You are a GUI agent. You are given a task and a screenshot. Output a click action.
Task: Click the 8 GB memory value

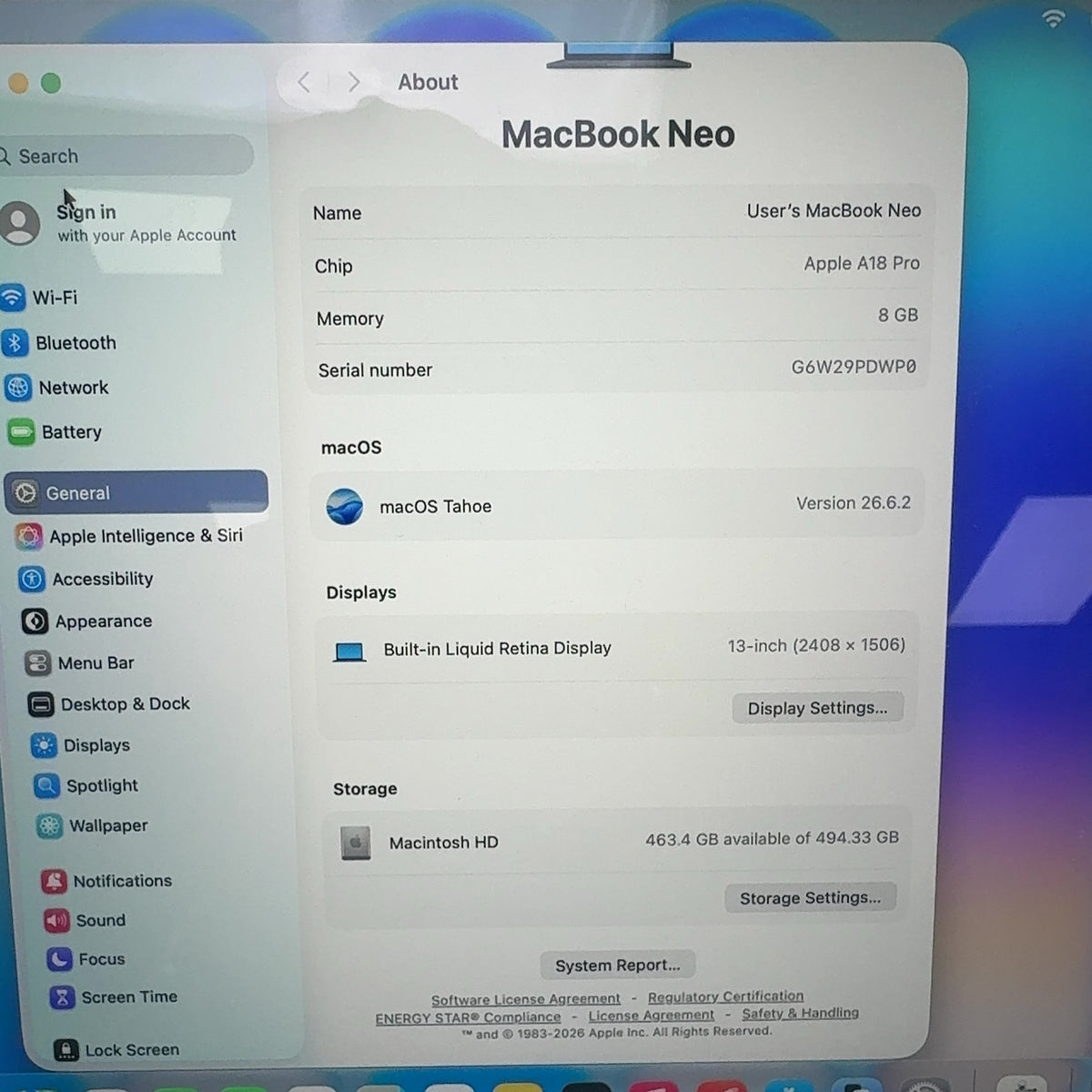(x=898, y=315)
